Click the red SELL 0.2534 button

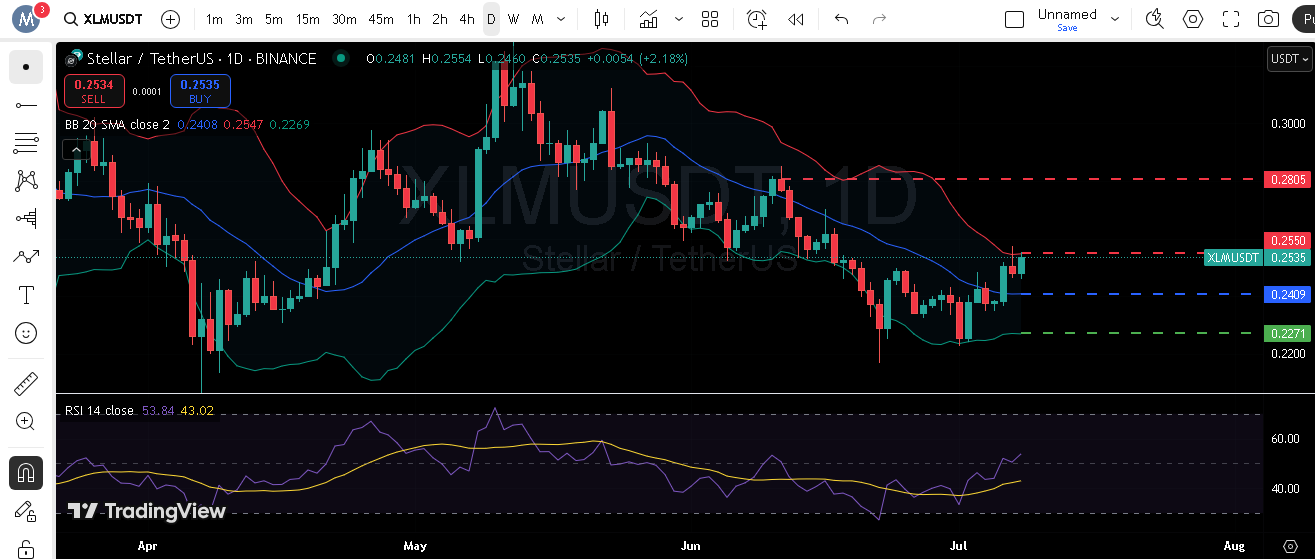coord(95,91)
